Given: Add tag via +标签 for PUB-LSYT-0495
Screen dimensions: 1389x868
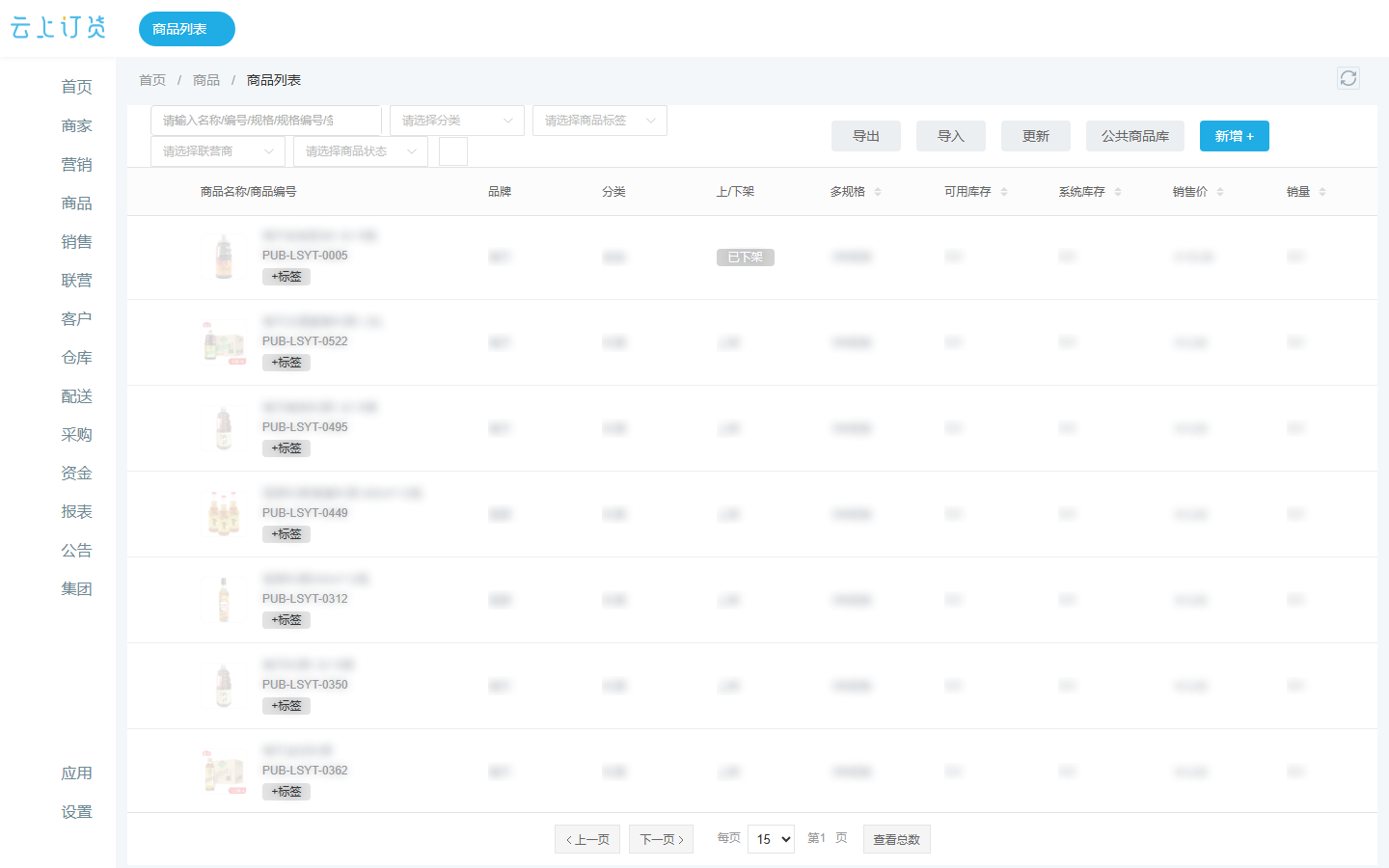Looking at the screenshot, I should 286,448.
